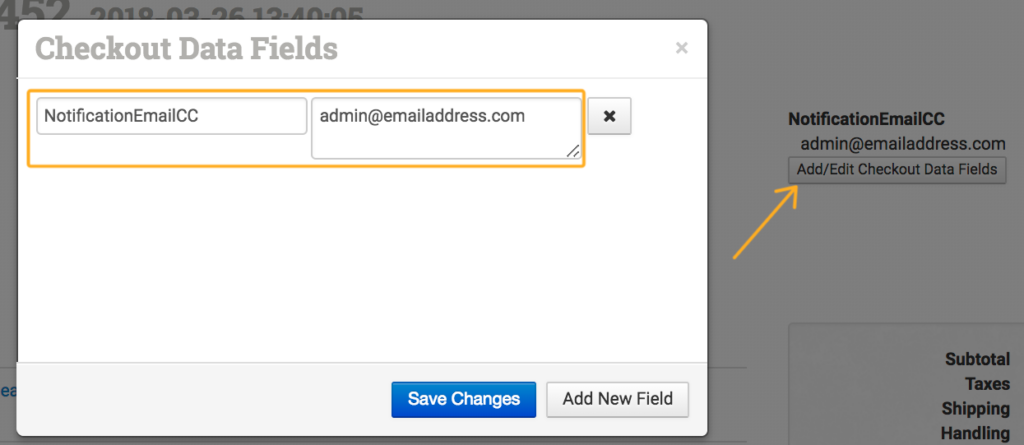Click the Checkout Data Fields dialog heading
The width and height of the screenshot is (1024, 445).
[x=186, y=48]
